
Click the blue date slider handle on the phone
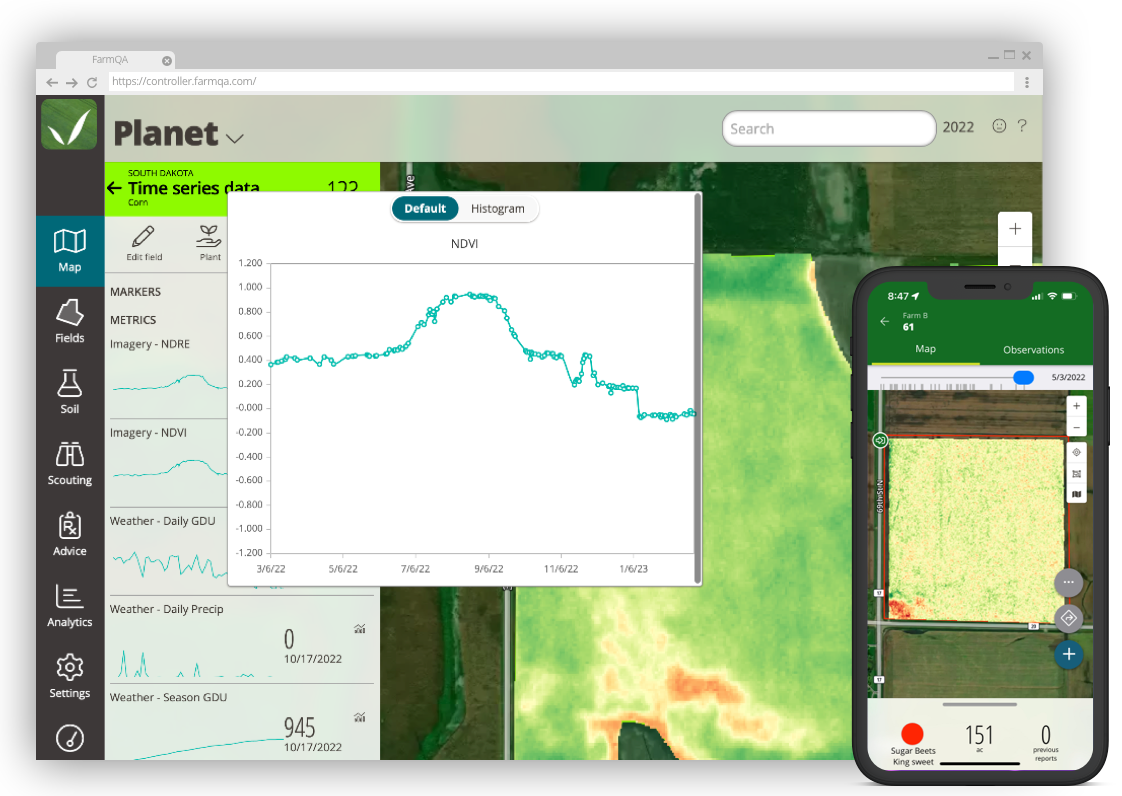1023,377
